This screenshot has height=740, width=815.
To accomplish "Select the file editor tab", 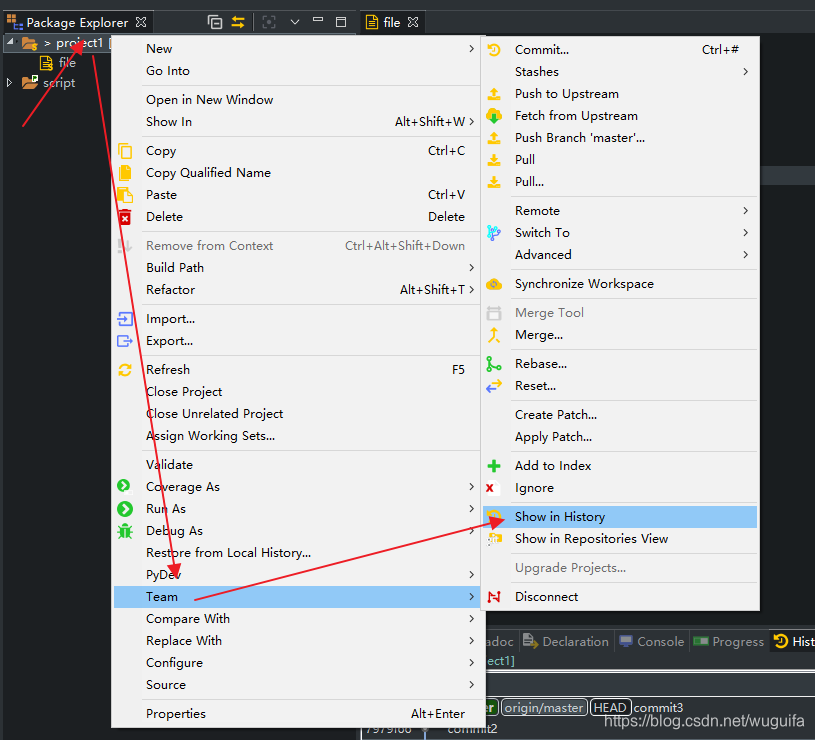I will pyautogui.click(x=392, y=22).
